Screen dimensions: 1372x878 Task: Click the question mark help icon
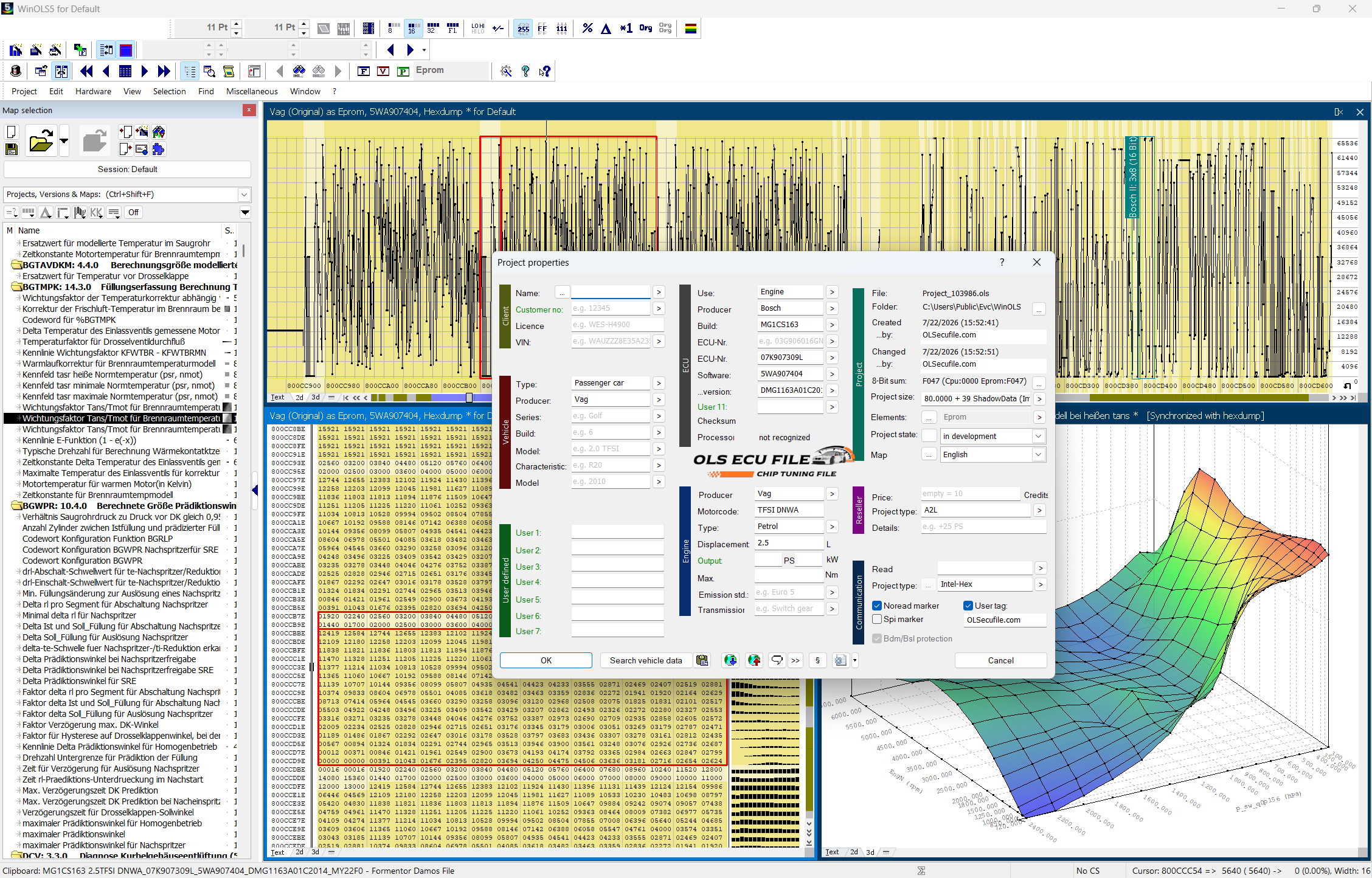point(525,71)
